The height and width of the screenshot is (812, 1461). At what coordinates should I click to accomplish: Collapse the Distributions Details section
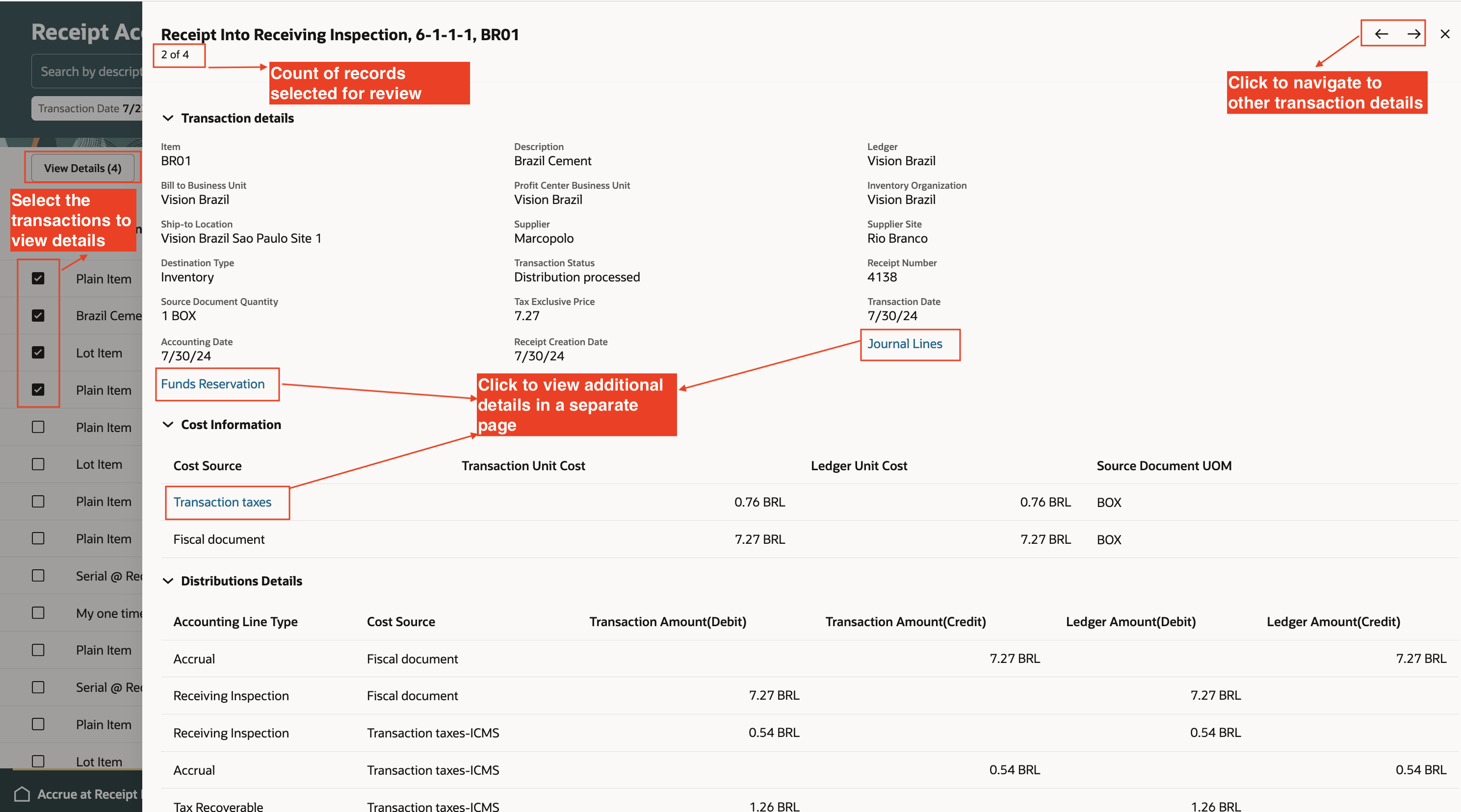[x=168, y=581]
